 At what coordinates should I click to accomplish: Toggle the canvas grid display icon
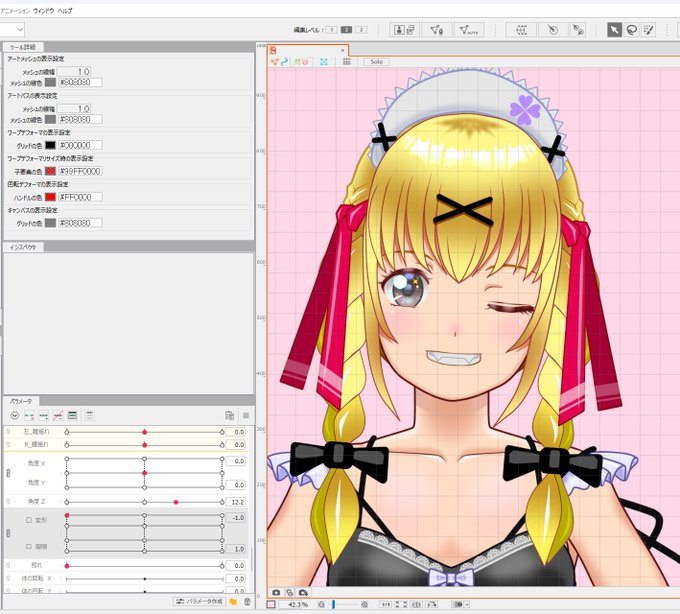(347, 62)
